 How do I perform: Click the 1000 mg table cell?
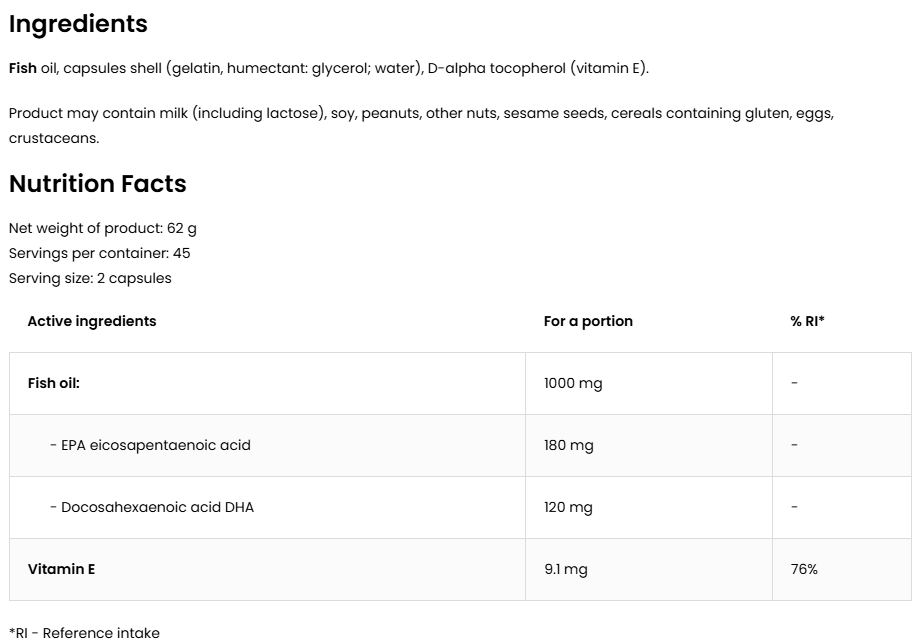573,383
